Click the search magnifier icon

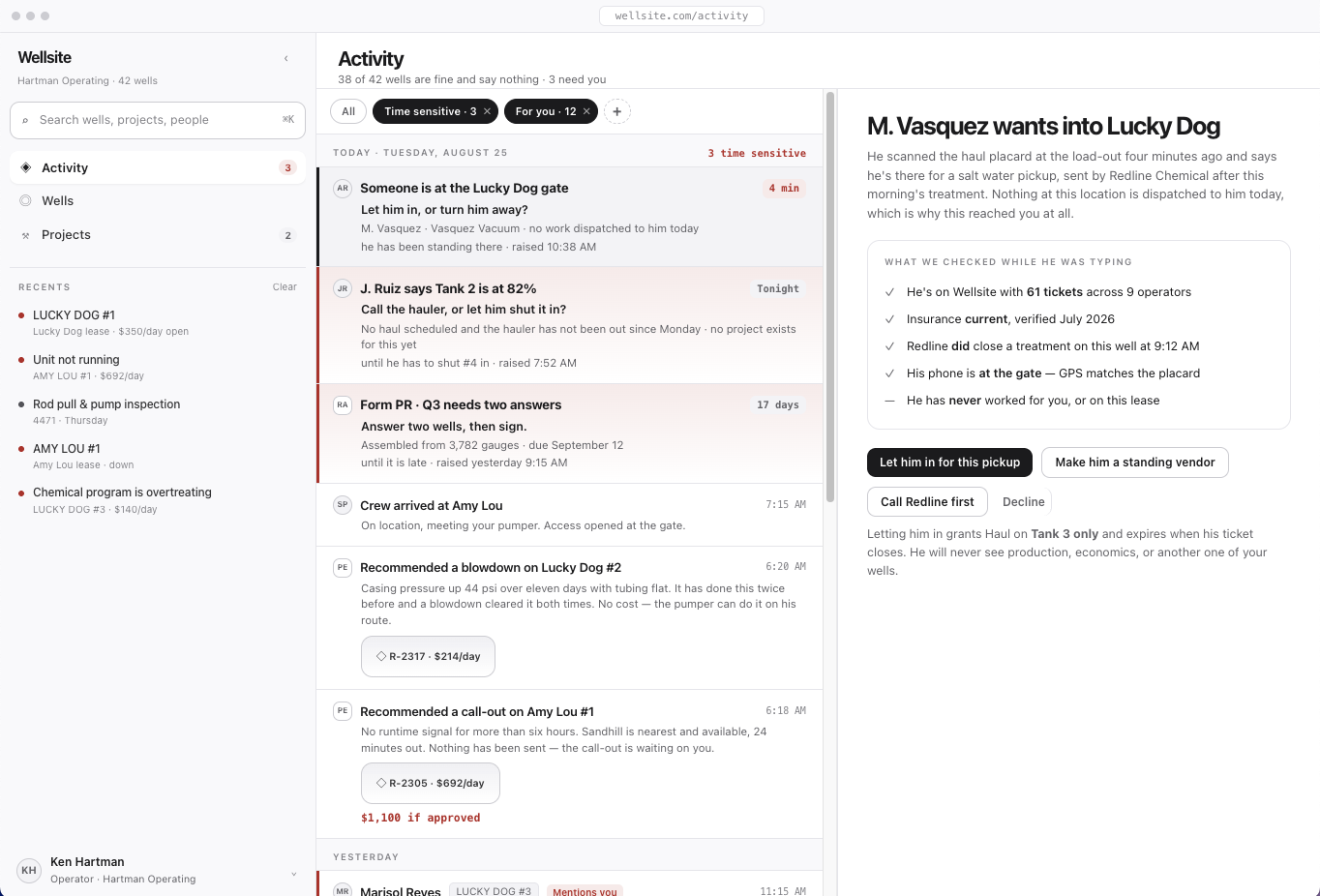point(25,121)
